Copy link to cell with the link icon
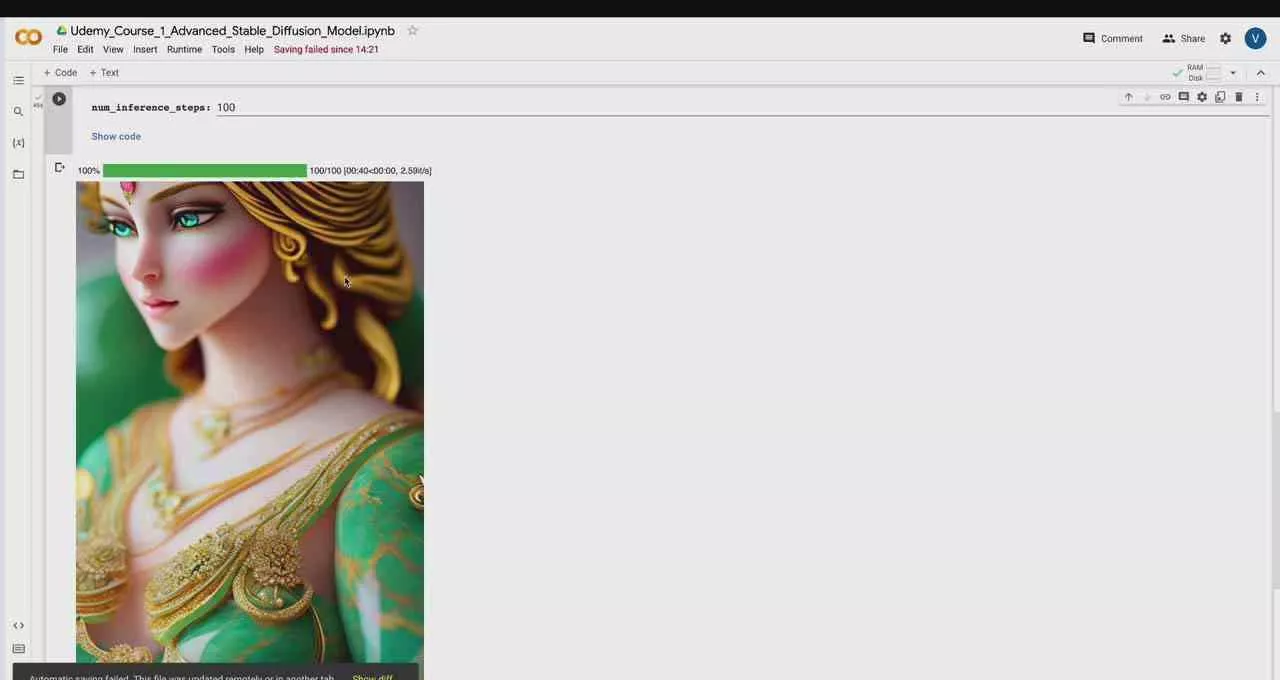This screenshot has width=1280, height=680. coord(1165,97)
